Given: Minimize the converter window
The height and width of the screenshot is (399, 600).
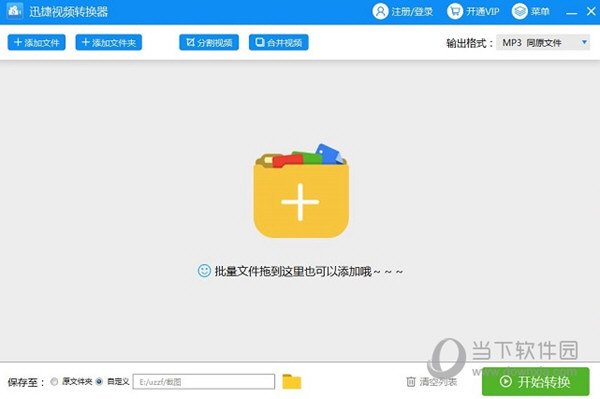Looking at the screenshot, I should [572, 12].
